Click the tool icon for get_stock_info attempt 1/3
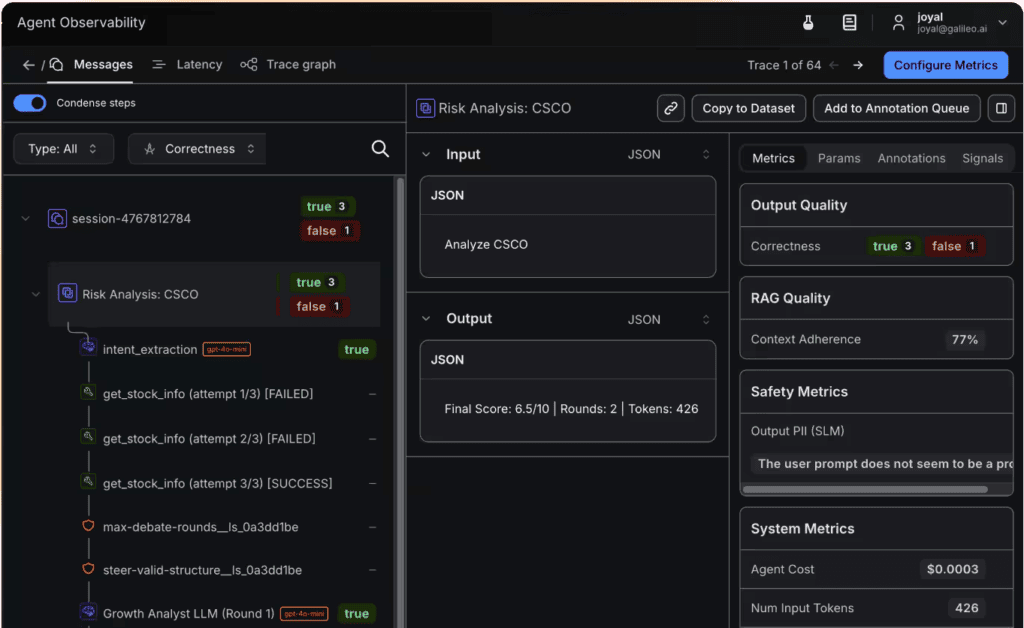The image size is (1024, 628). [88, 392]
